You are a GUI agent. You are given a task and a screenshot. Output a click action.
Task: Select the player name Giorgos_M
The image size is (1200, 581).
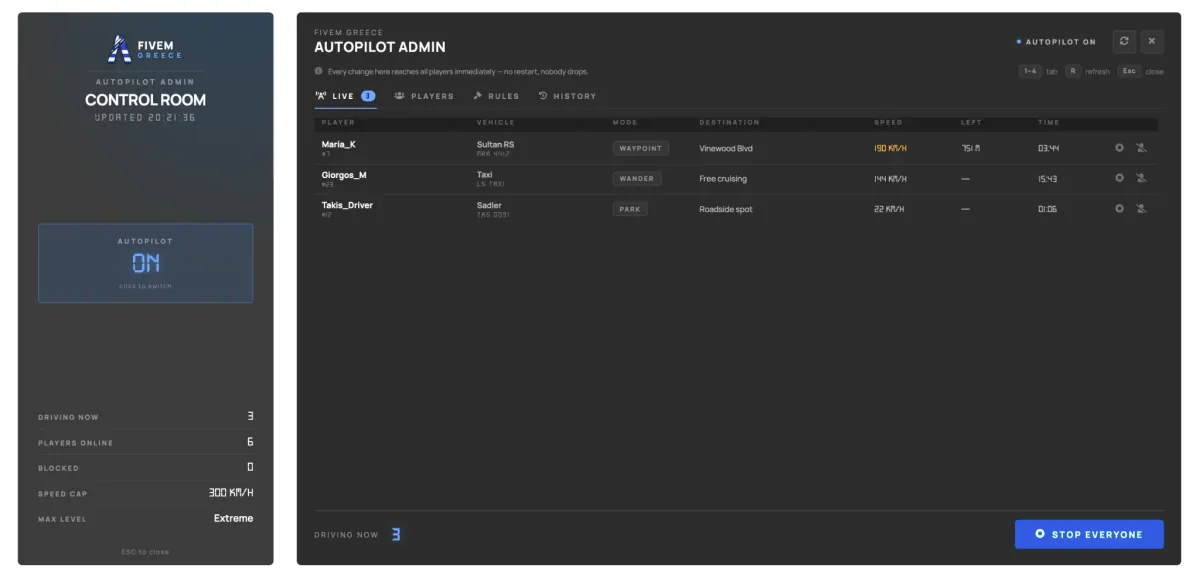pyautogui.click(x=344, y=175)
